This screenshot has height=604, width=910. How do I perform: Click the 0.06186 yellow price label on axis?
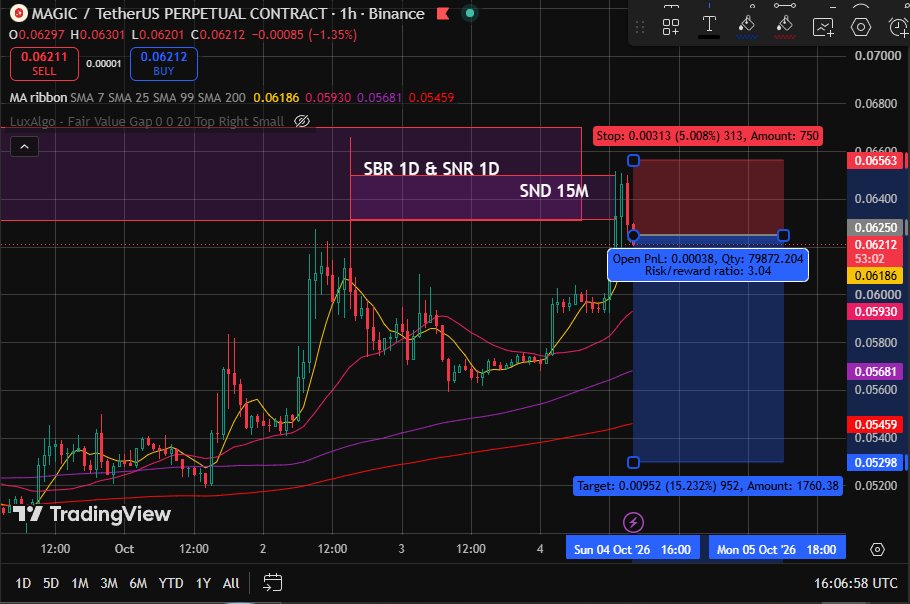[x=875, y=276]
